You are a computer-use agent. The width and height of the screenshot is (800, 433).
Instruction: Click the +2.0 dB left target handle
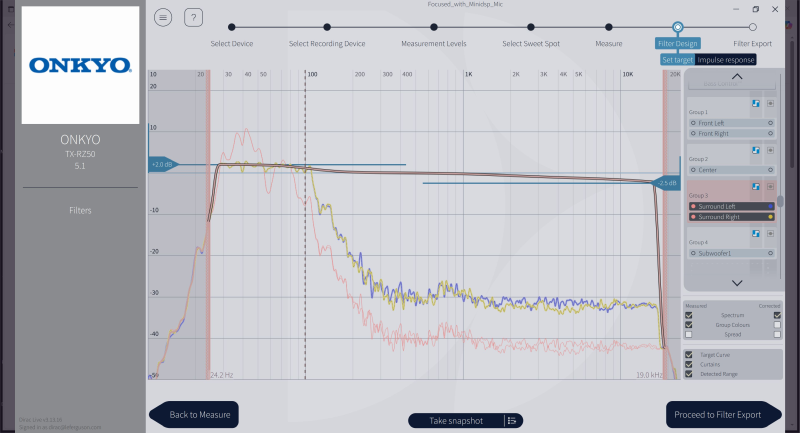coord(162,164)
